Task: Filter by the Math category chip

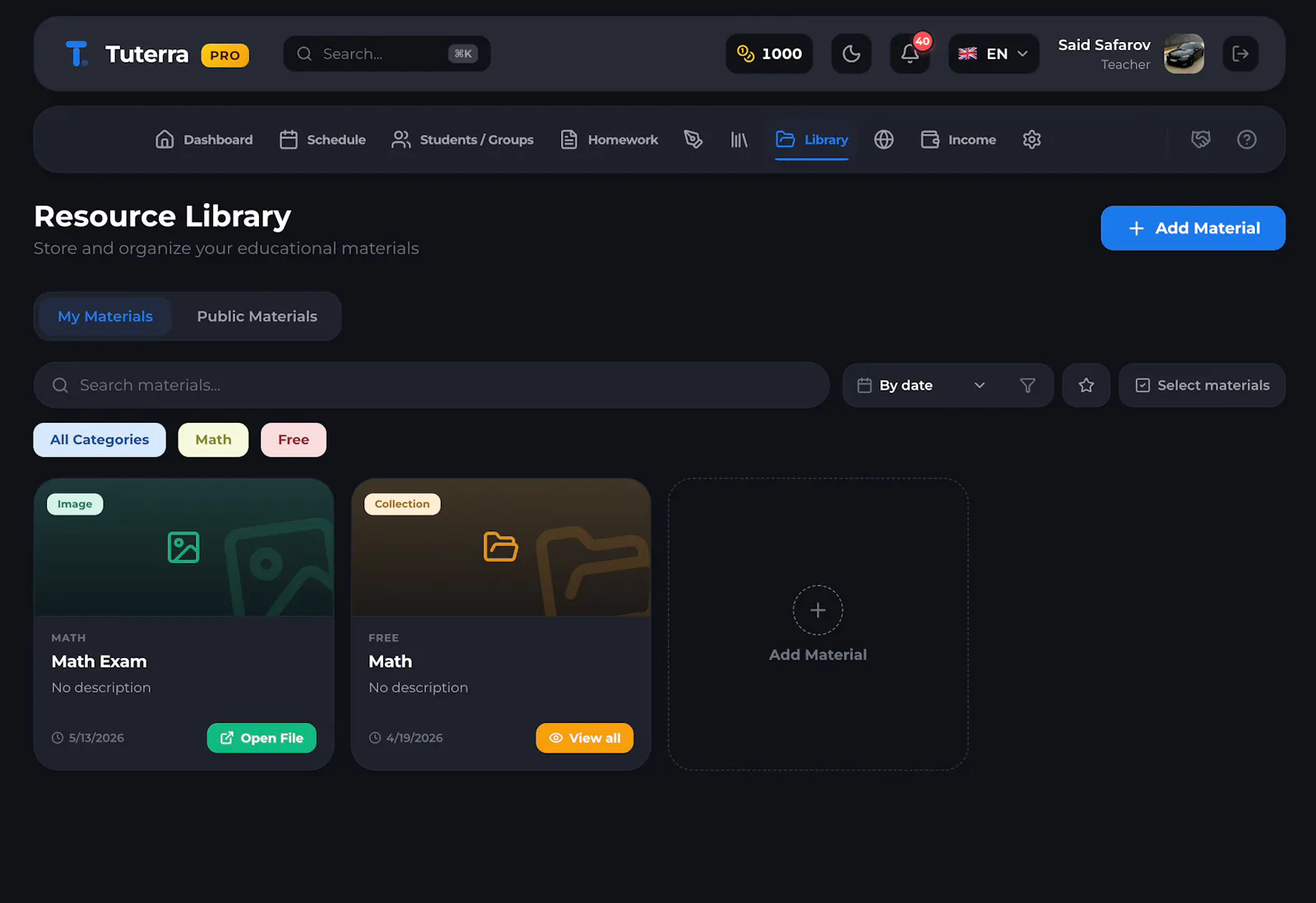Action: (213, 440)
